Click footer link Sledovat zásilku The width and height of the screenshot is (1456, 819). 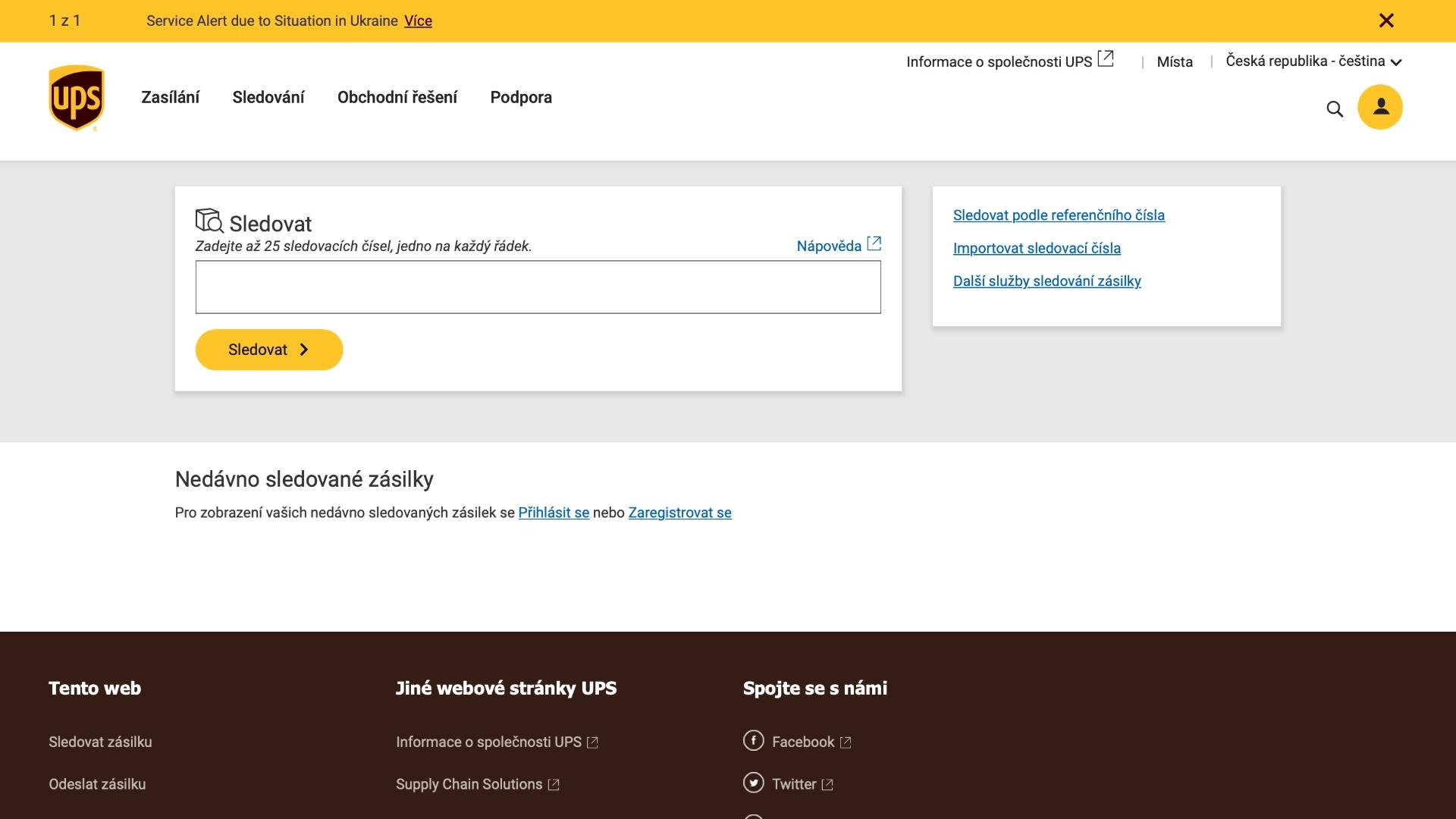pos(100,742)
